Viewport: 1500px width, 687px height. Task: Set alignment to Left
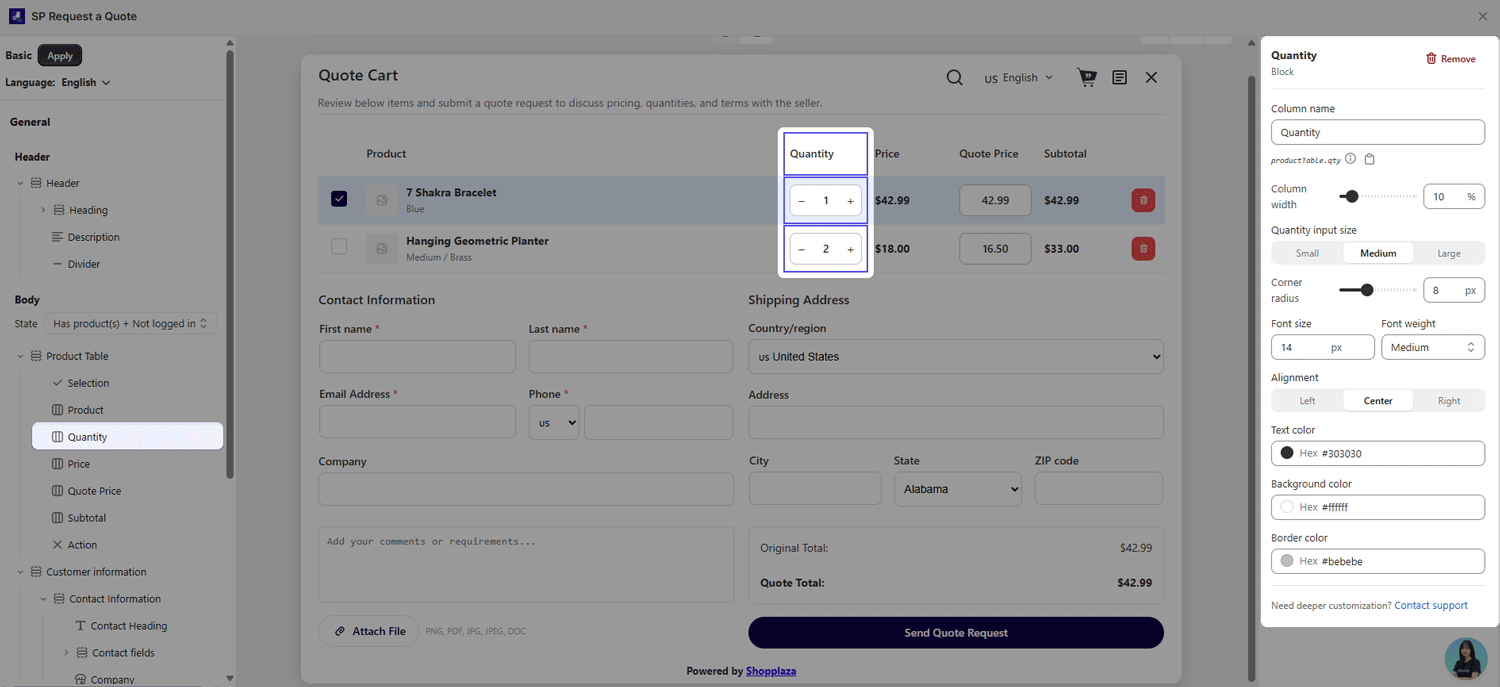click(x=1307, y=400)
